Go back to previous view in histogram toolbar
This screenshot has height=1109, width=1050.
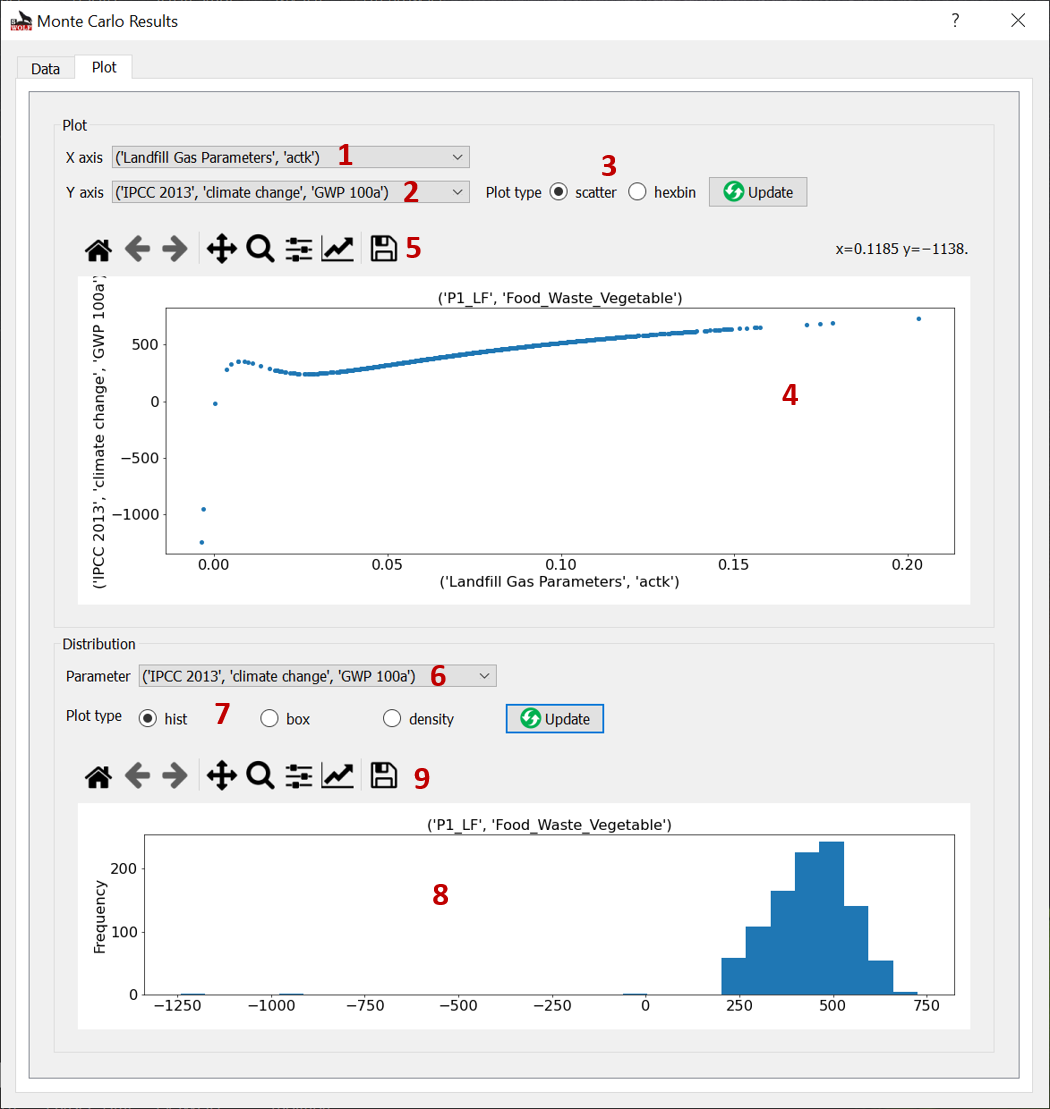pos(137,776)
